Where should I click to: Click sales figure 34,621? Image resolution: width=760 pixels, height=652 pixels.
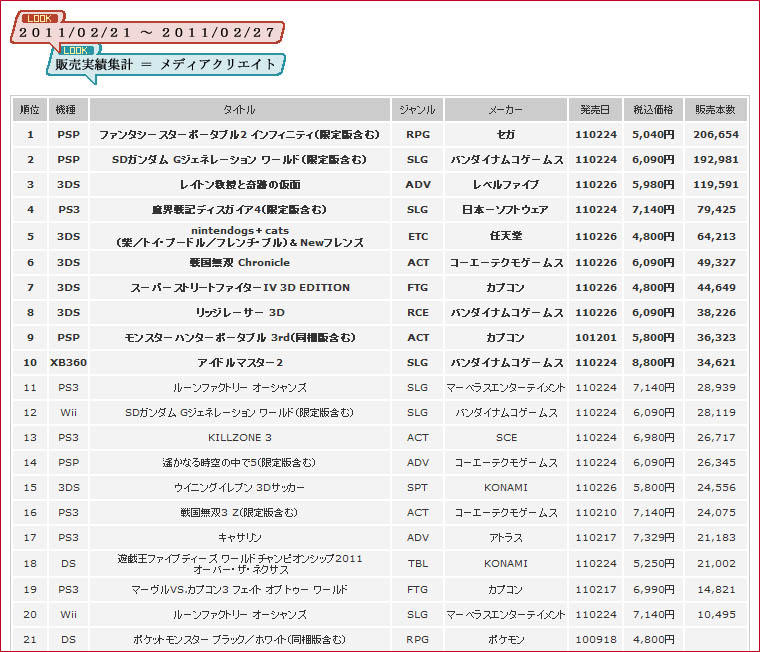716,363
